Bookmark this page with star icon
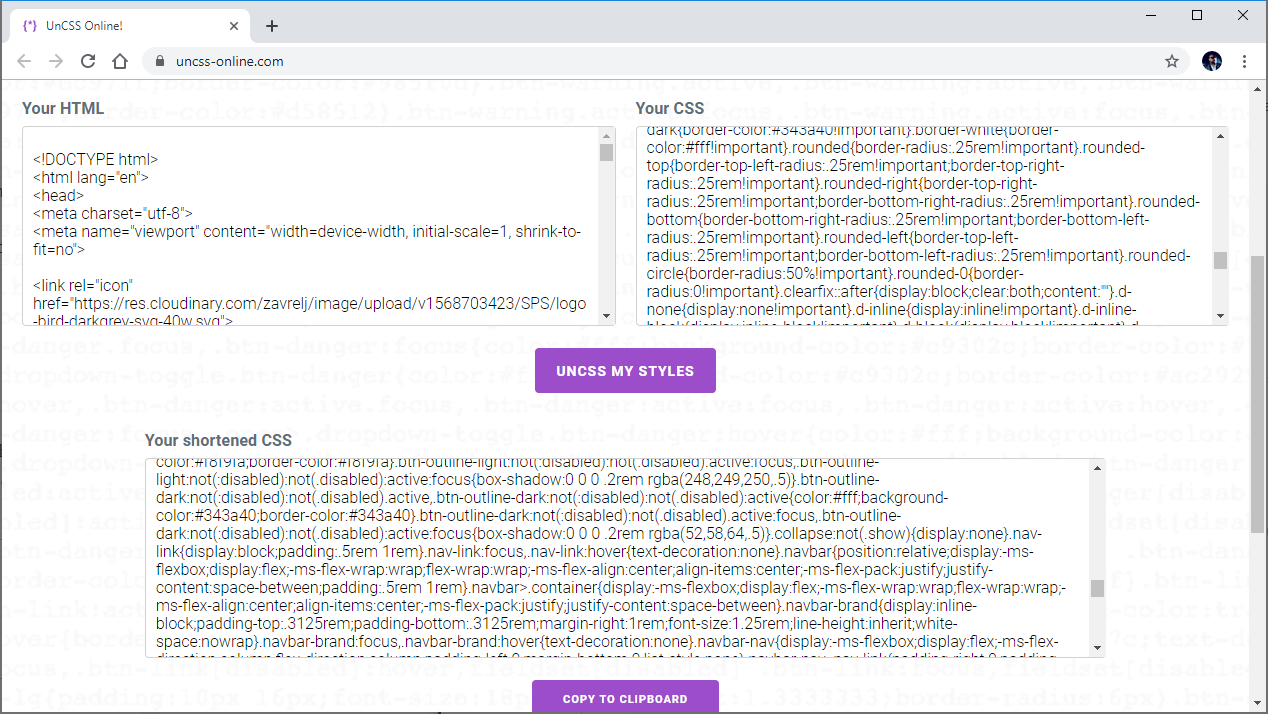Viewport: 1268px width, 714px height. (x=1172, y=61)
